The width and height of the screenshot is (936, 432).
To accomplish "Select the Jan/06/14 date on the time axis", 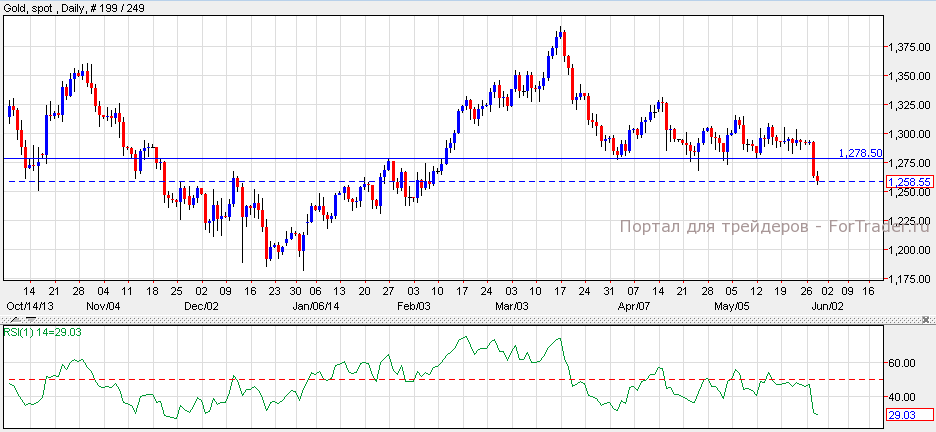I will click(306, 305).
